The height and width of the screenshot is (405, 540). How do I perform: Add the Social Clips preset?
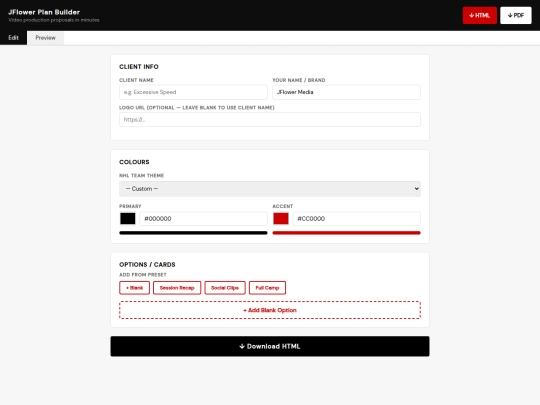coord(225,288)
